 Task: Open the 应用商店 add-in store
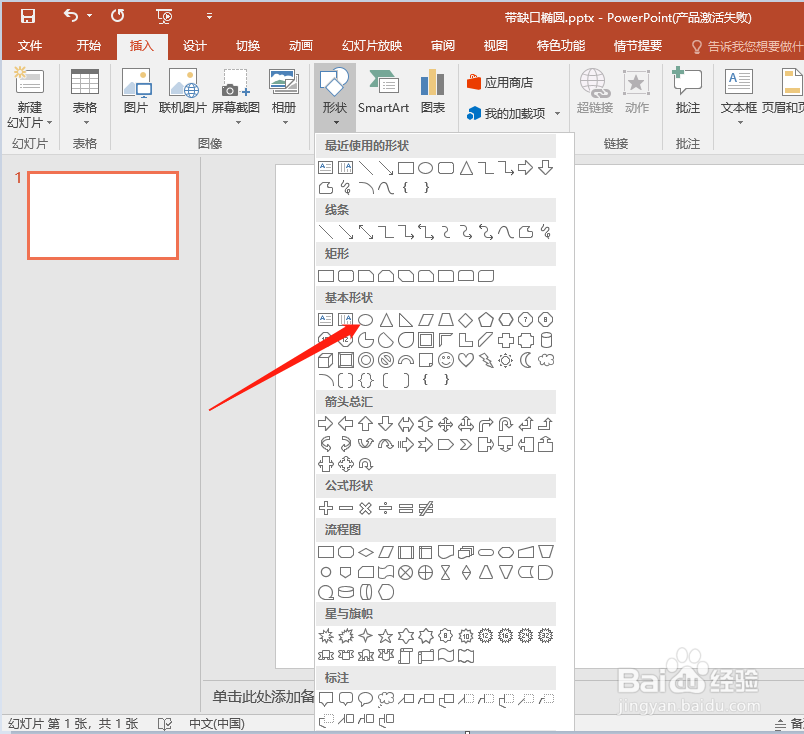coord(500,82)
